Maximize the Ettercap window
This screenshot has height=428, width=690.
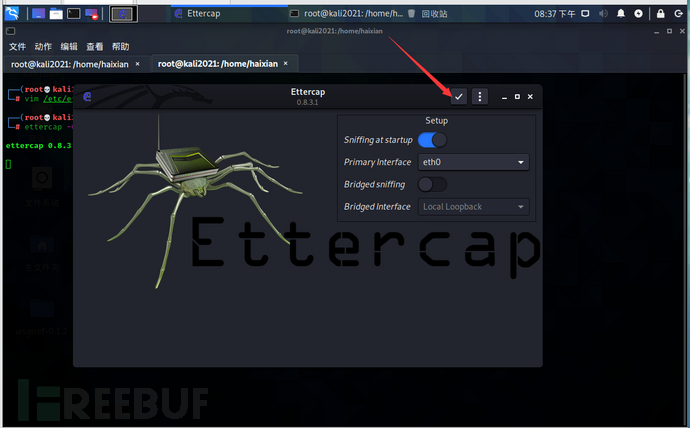(x=517, y=96)
